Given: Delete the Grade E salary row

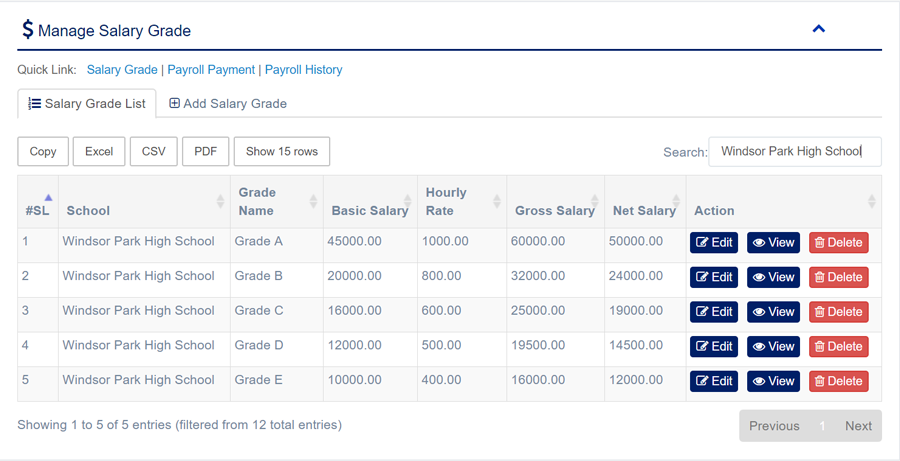Looking at the screenshot, I should click(x=838, y=381).
